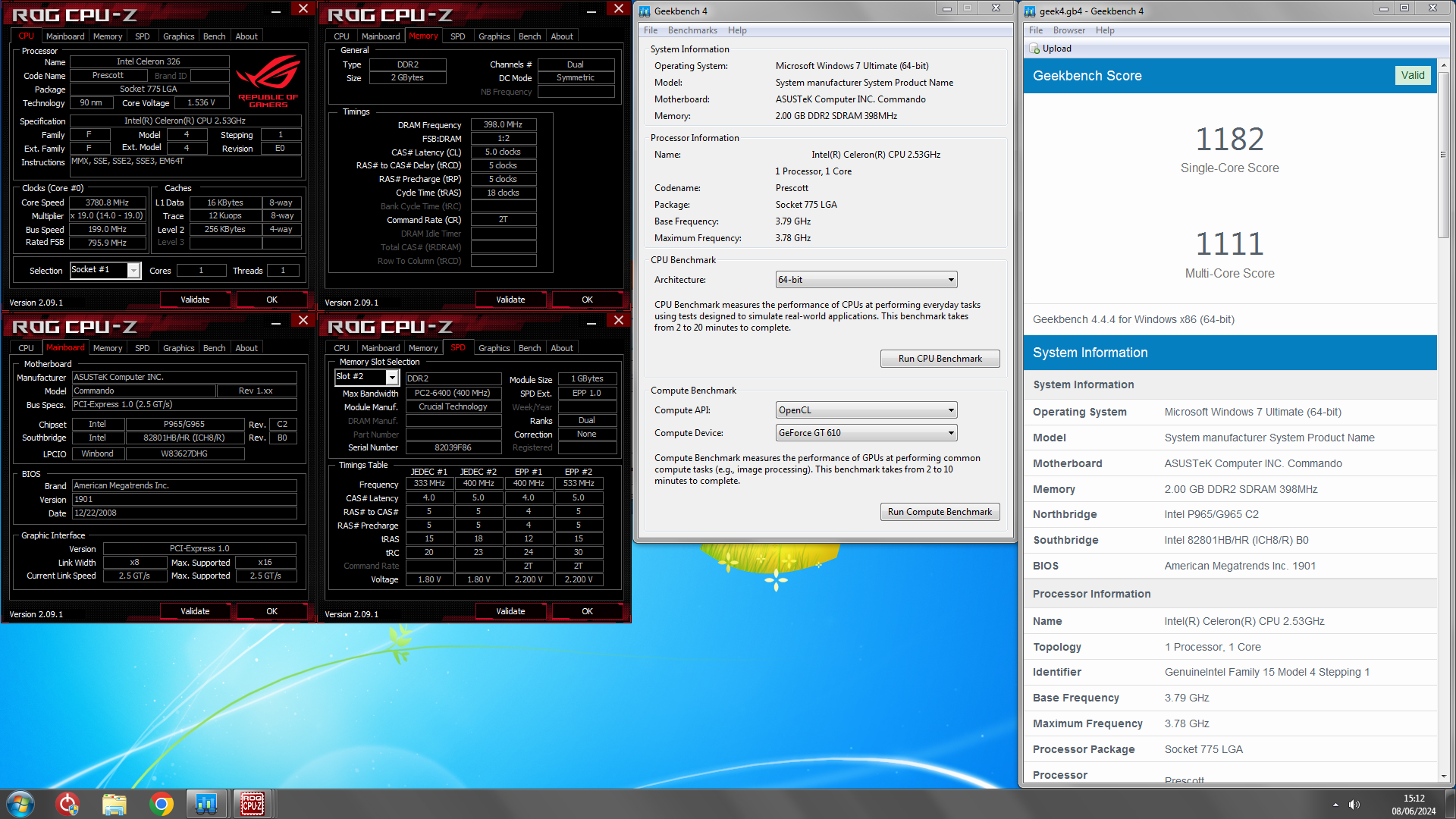Click the Upload database icon in Geekbench results

[1035, 49]
